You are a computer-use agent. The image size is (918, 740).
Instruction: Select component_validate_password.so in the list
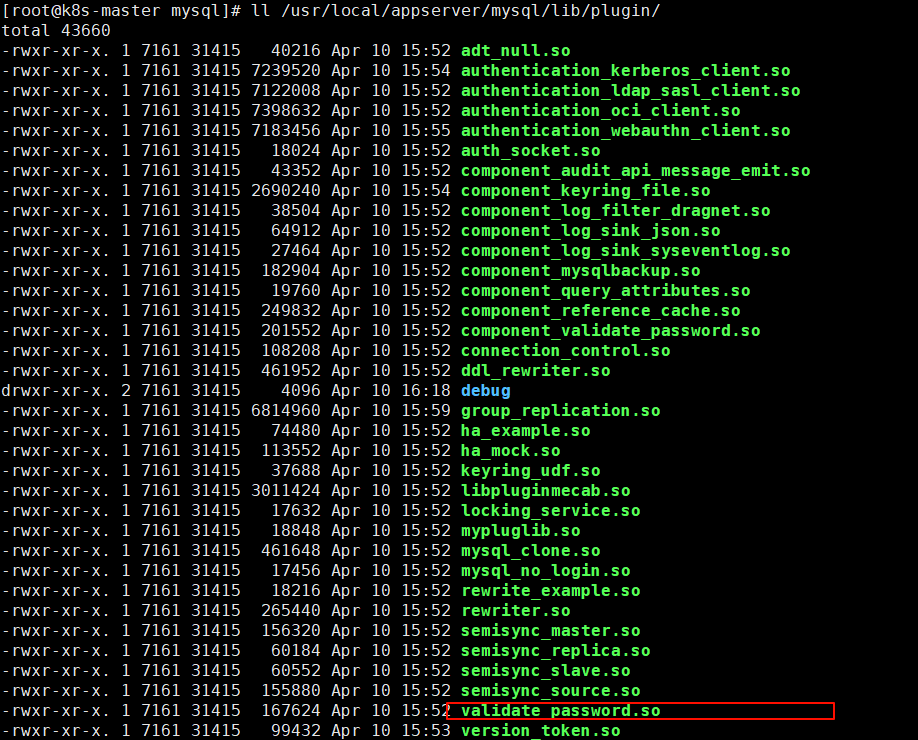pyautogui.click(x=610, y=331)
